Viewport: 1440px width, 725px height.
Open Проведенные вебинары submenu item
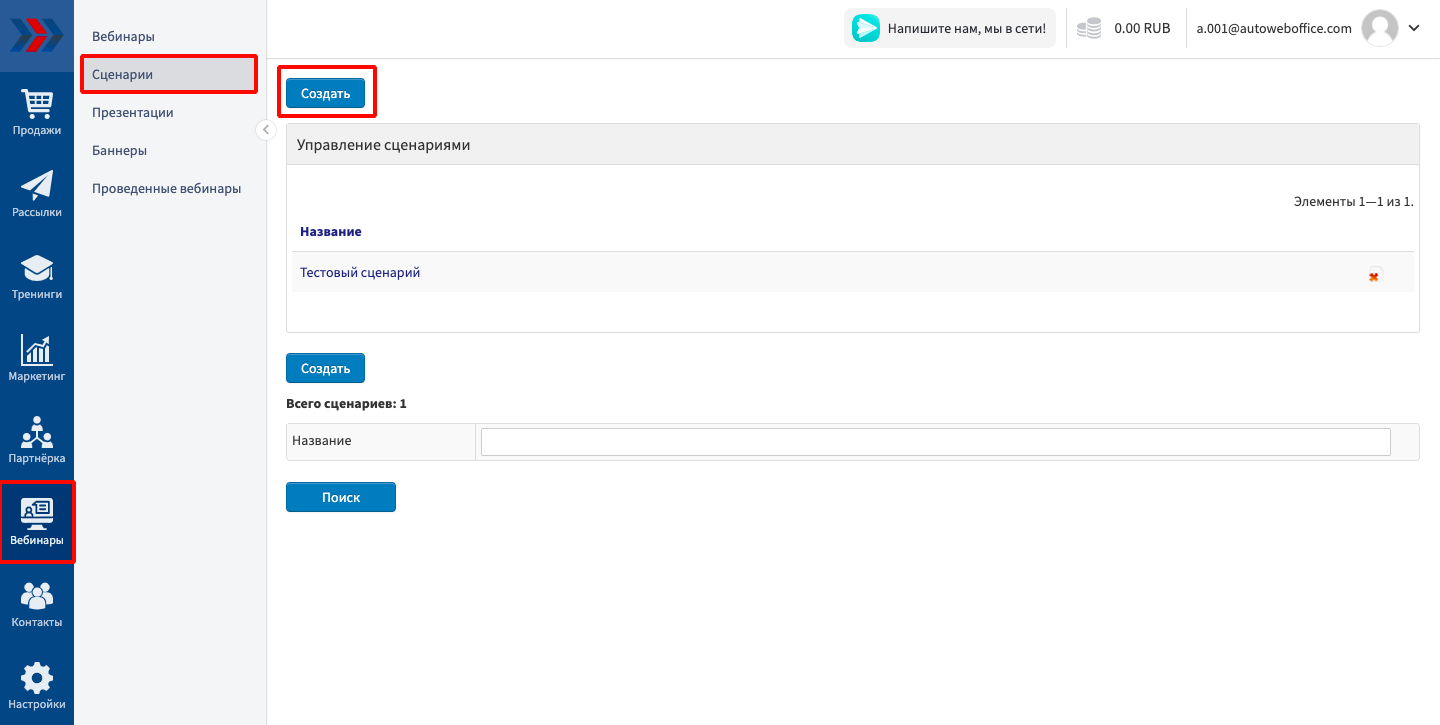[x=166, y=189]
